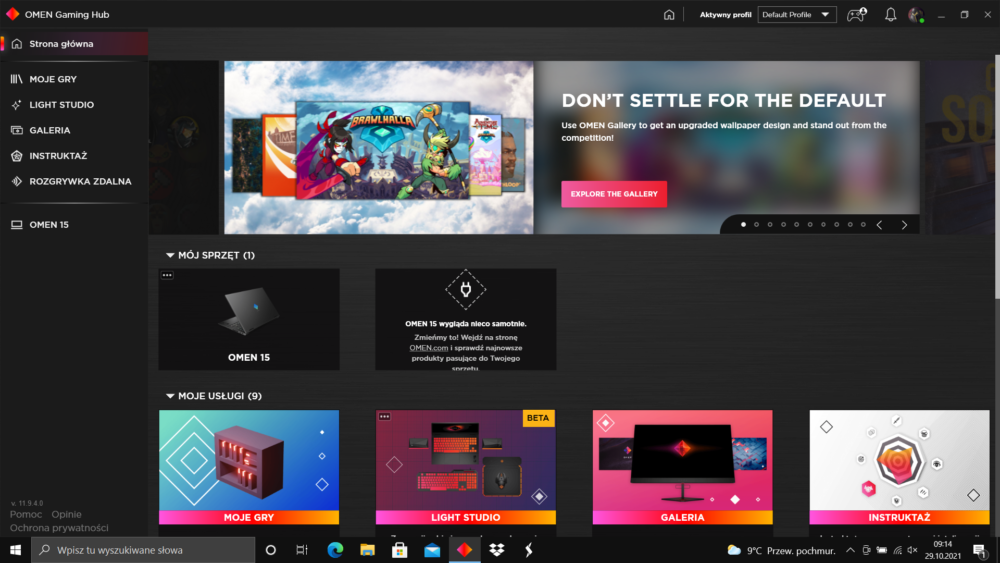Viewport: 1000px width, 563px height.
Task: Open the MOJE GRY service tile
Action: click(249, 467)
